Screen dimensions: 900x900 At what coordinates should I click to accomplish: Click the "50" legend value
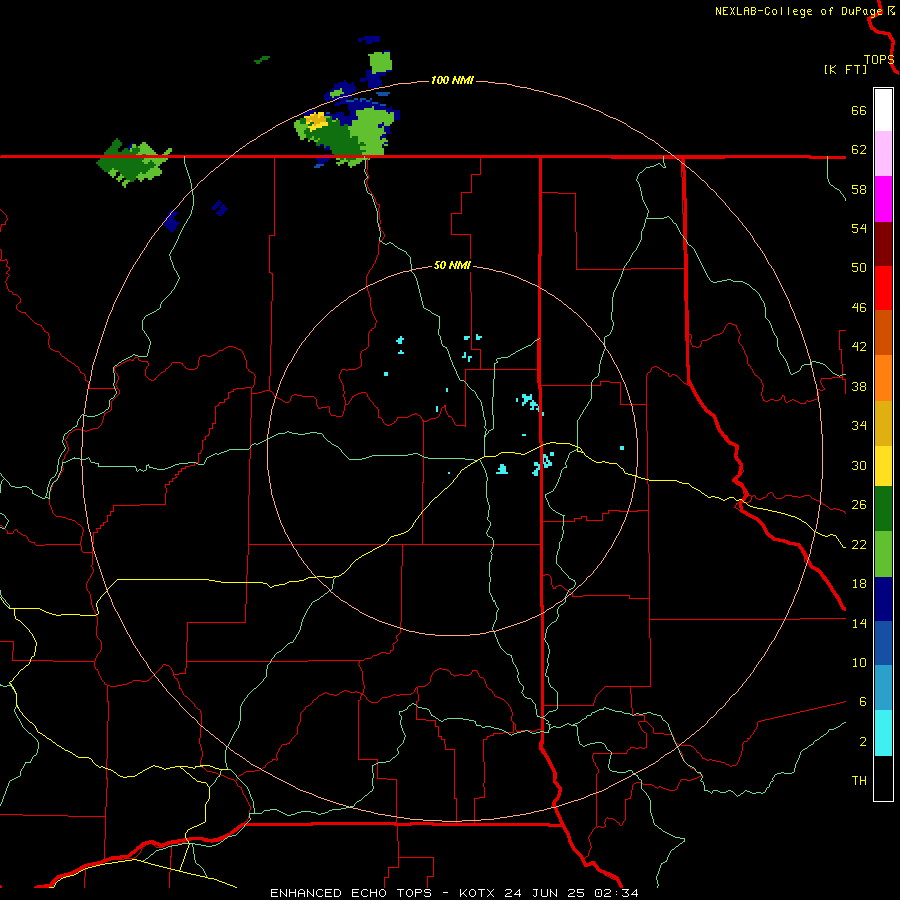(x=859, y=268)
